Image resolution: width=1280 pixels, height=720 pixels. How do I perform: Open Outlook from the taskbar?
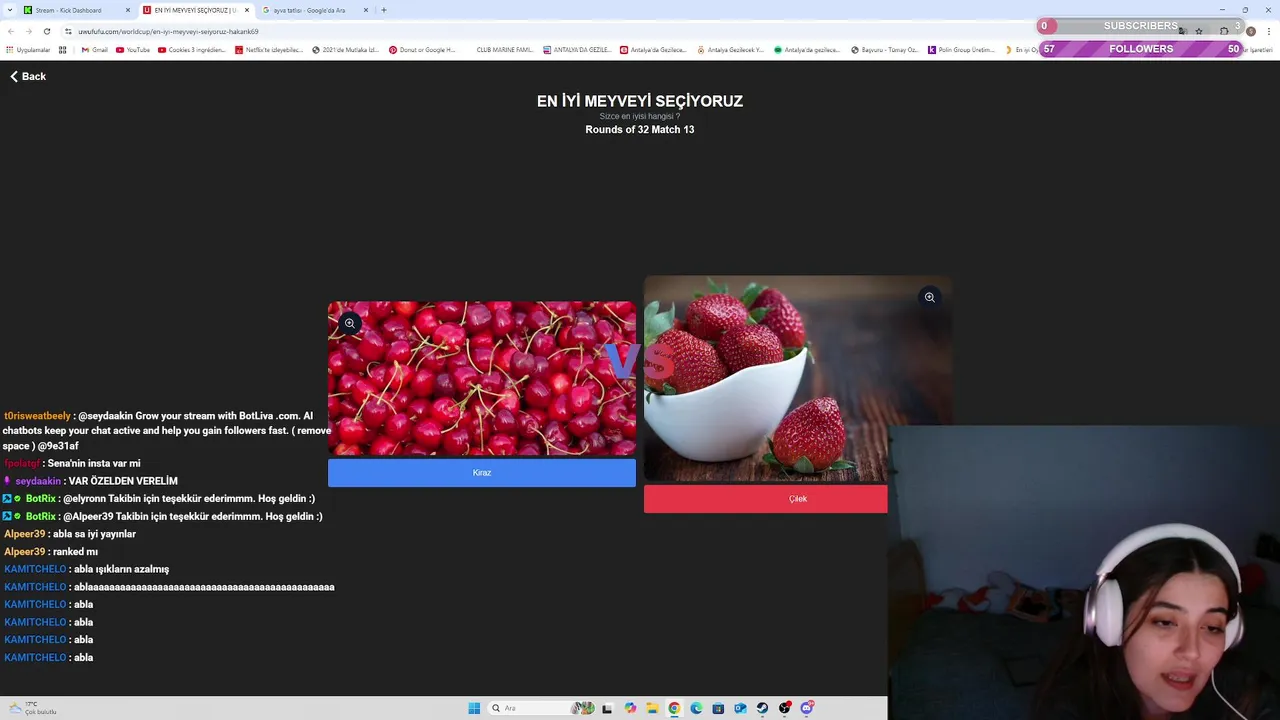coord(740,708)
